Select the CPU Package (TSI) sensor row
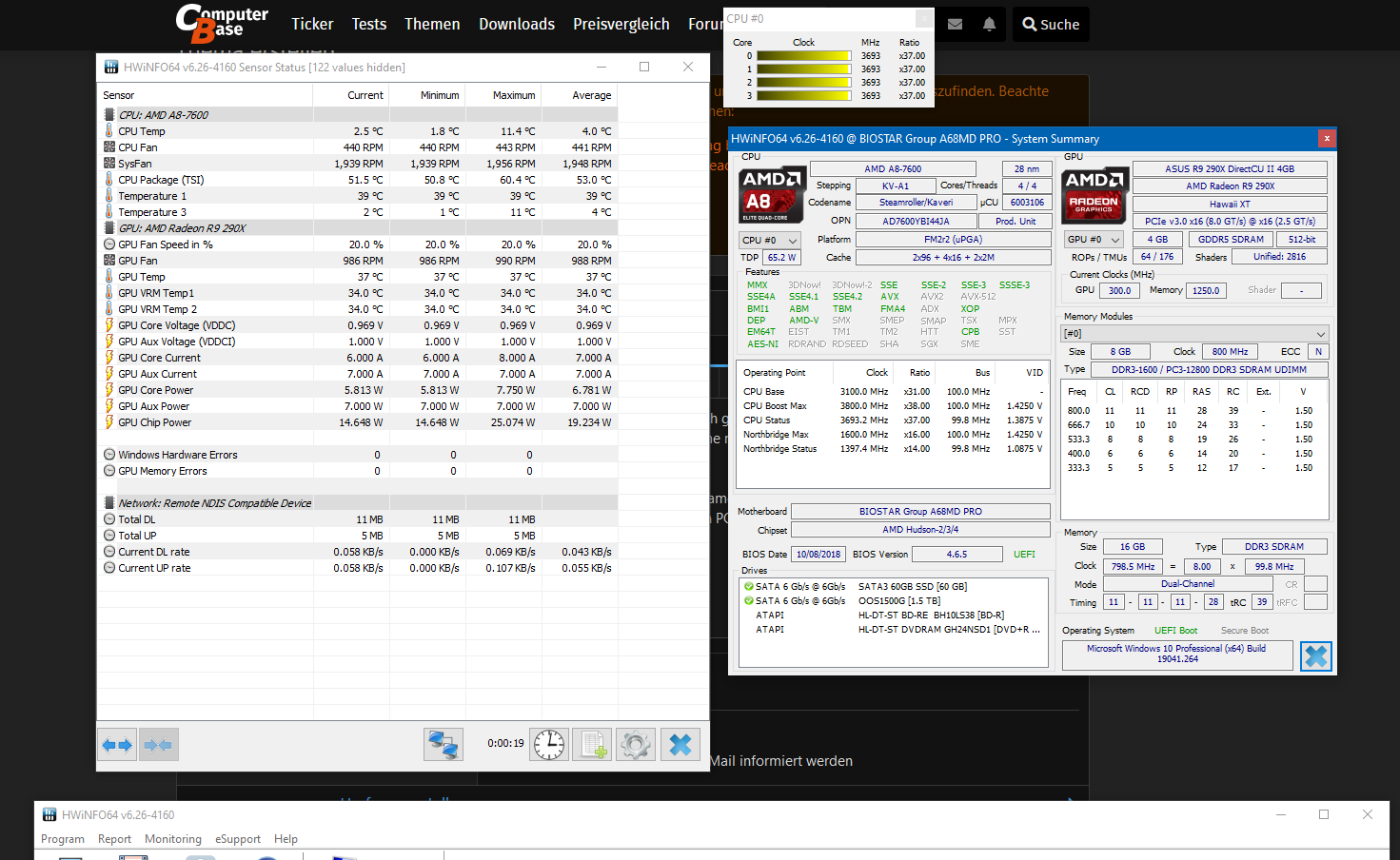Viewport: 1400px width, 860px height. [x=357, y=180]
